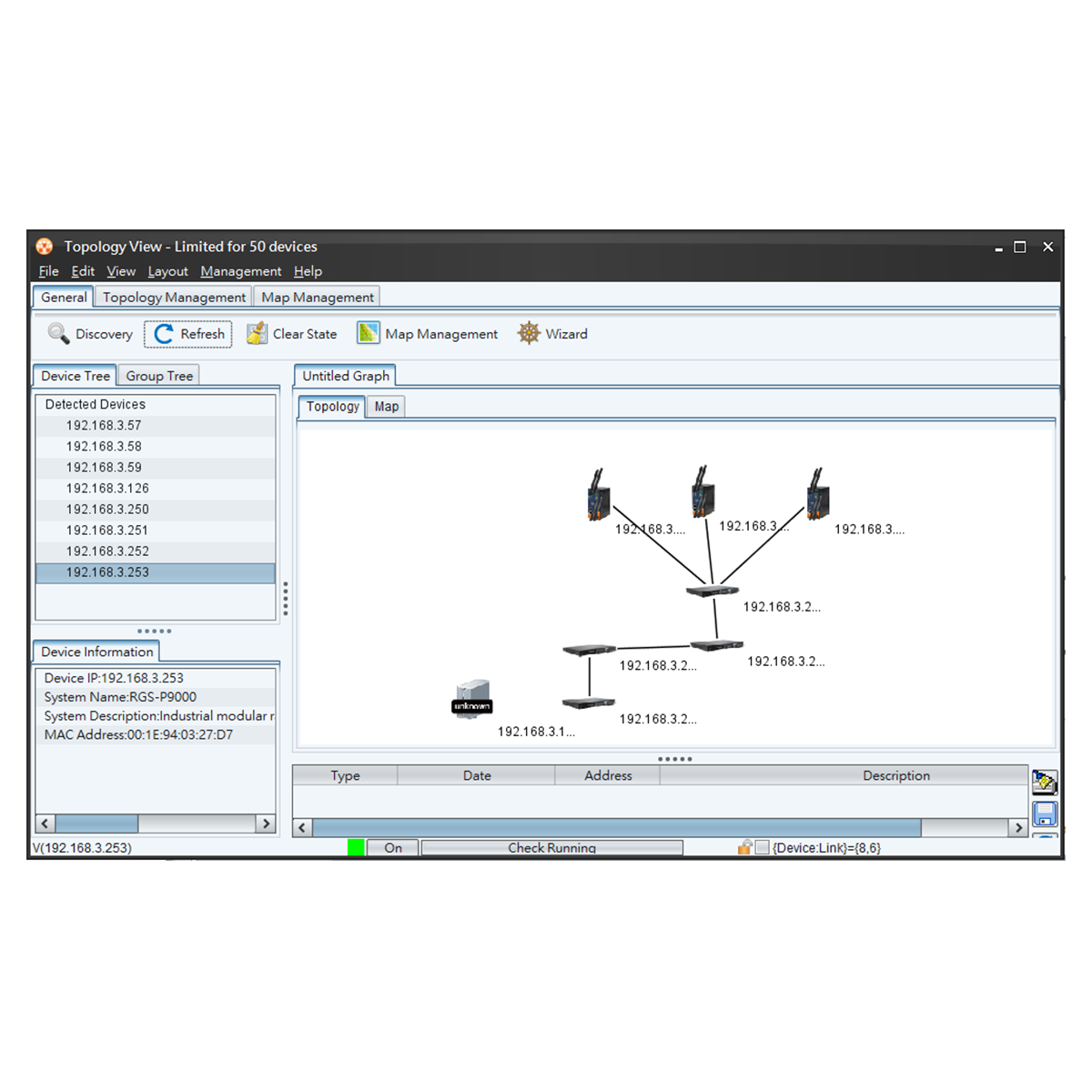The height and width of the screenshot is (1092, 1092).
Task: Tick the checkbox beside {Device:Link}
Action: tap(763, 848)
